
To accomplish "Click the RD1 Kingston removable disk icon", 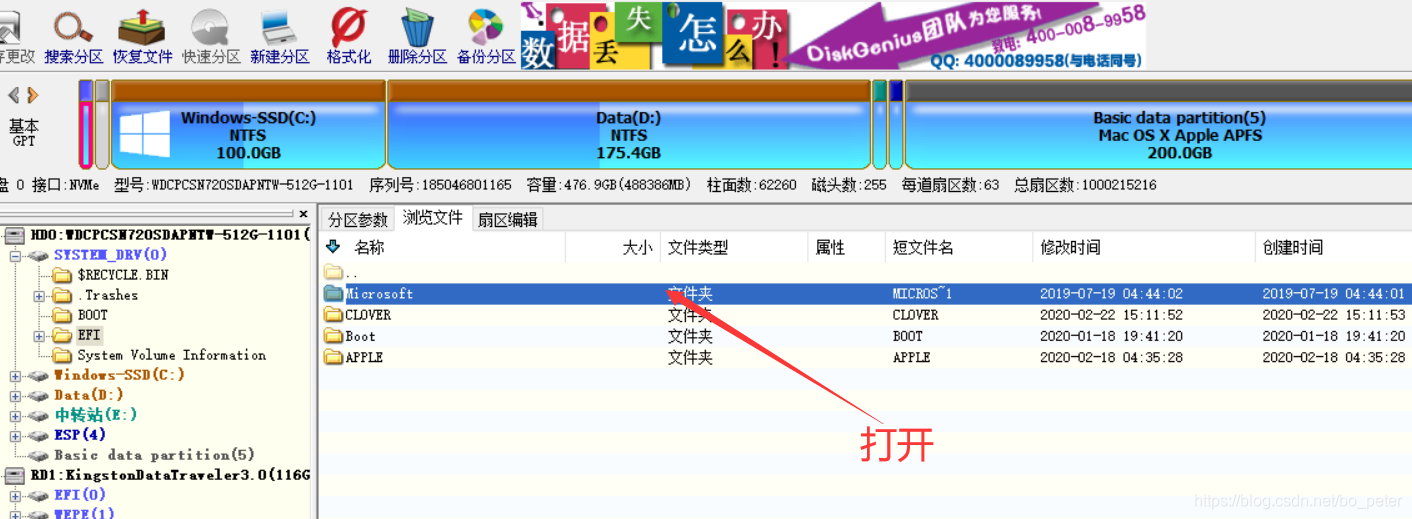I will 15,475.
